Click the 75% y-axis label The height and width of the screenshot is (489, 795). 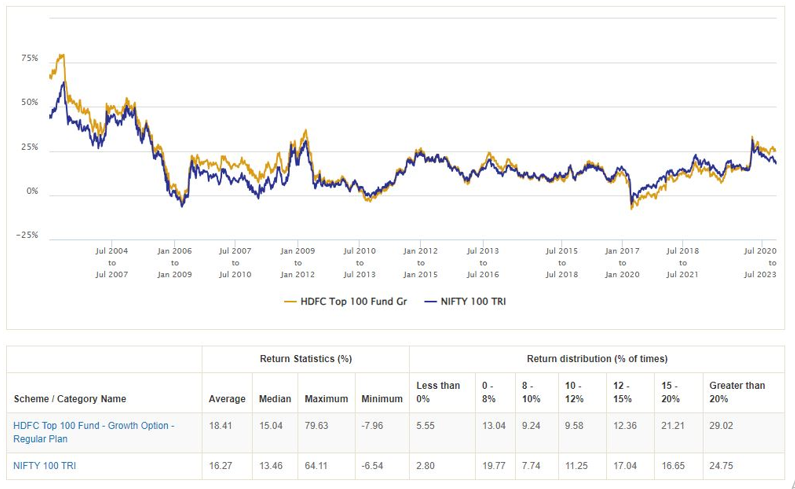click(x=30, y=58)
